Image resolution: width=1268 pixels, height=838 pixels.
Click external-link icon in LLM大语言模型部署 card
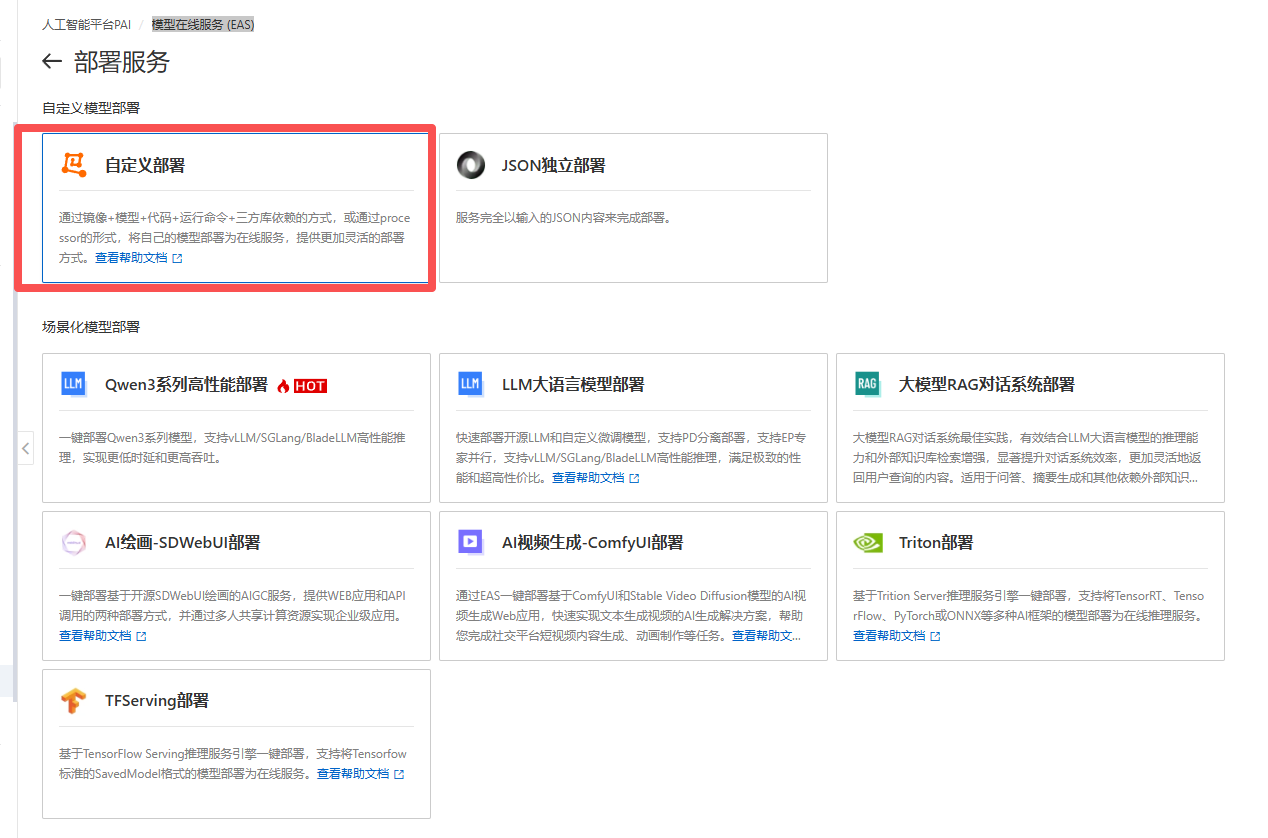(x=634, y=478)
